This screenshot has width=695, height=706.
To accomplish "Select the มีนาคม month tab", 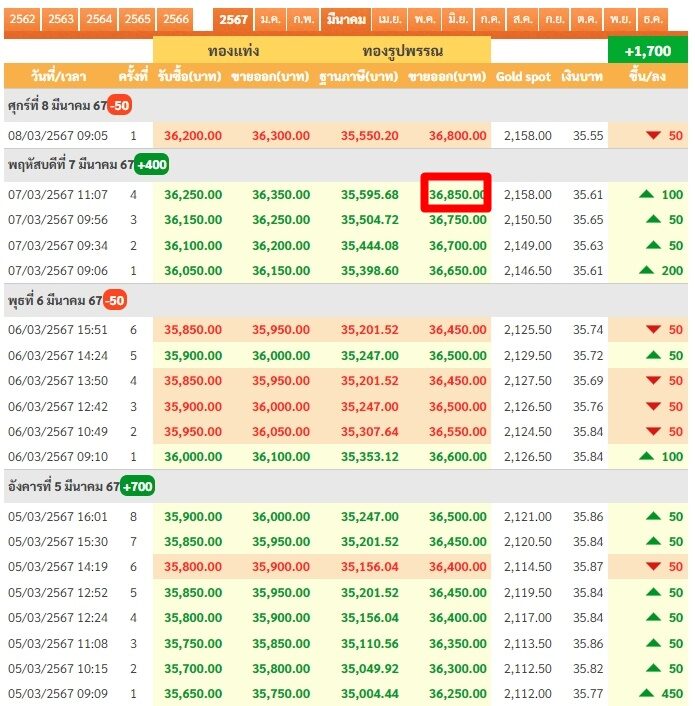I will 346,20.
